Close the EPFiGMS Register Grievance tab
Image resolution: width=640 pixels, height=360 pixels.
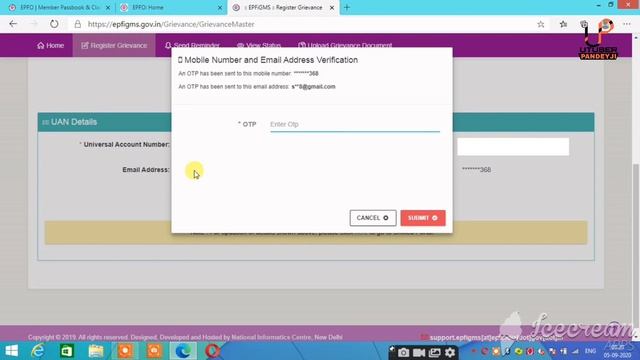[x=332, y=8]
